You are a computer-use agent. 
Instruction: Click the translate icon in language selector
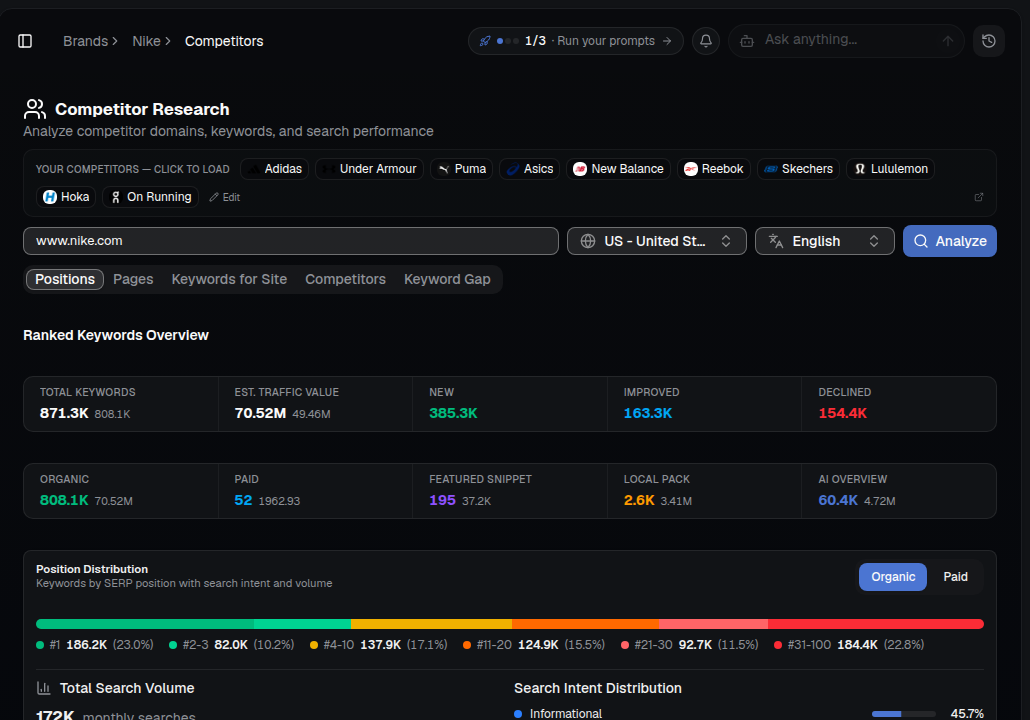pos(776,241)
